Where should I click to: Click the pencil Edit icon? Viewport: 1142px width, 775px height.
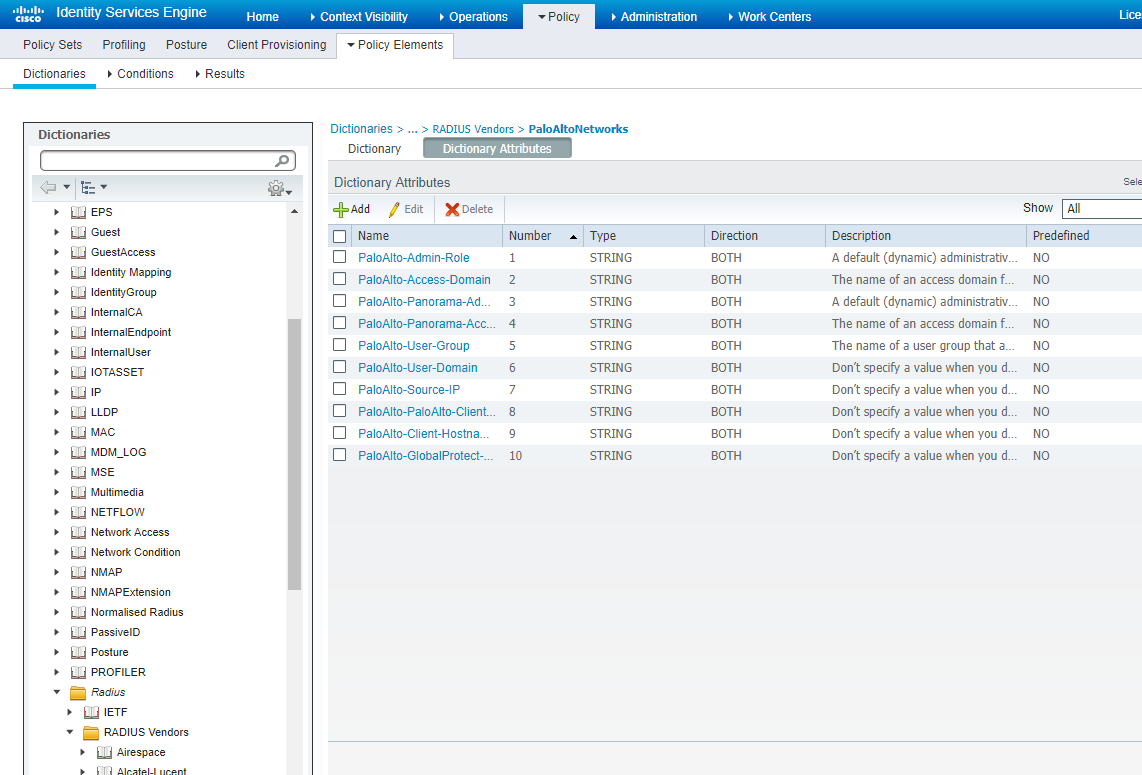tap(394, 210)
